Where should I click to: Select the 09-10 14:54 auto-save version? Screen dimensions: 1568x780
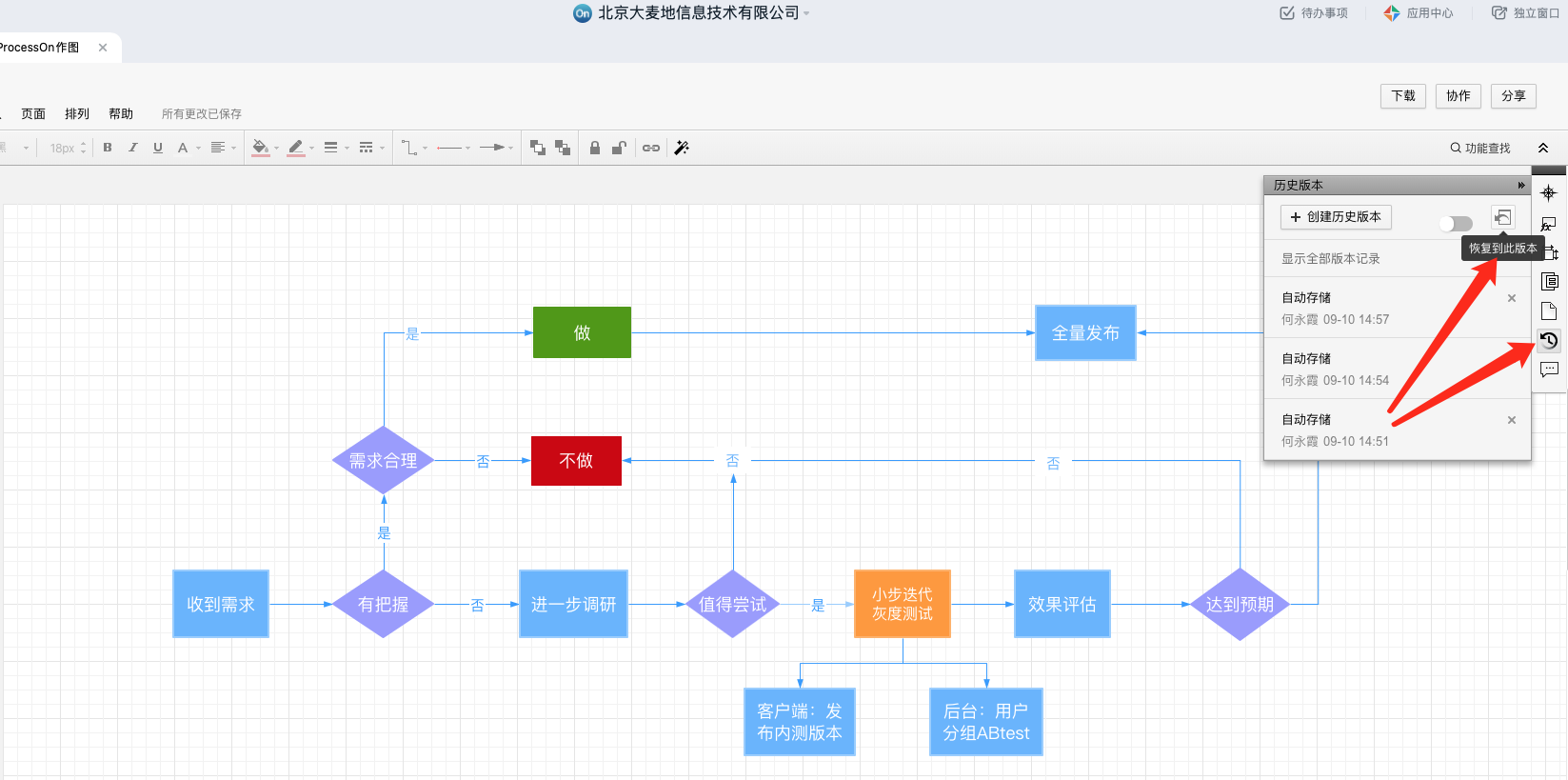[x=1398, y=370]
